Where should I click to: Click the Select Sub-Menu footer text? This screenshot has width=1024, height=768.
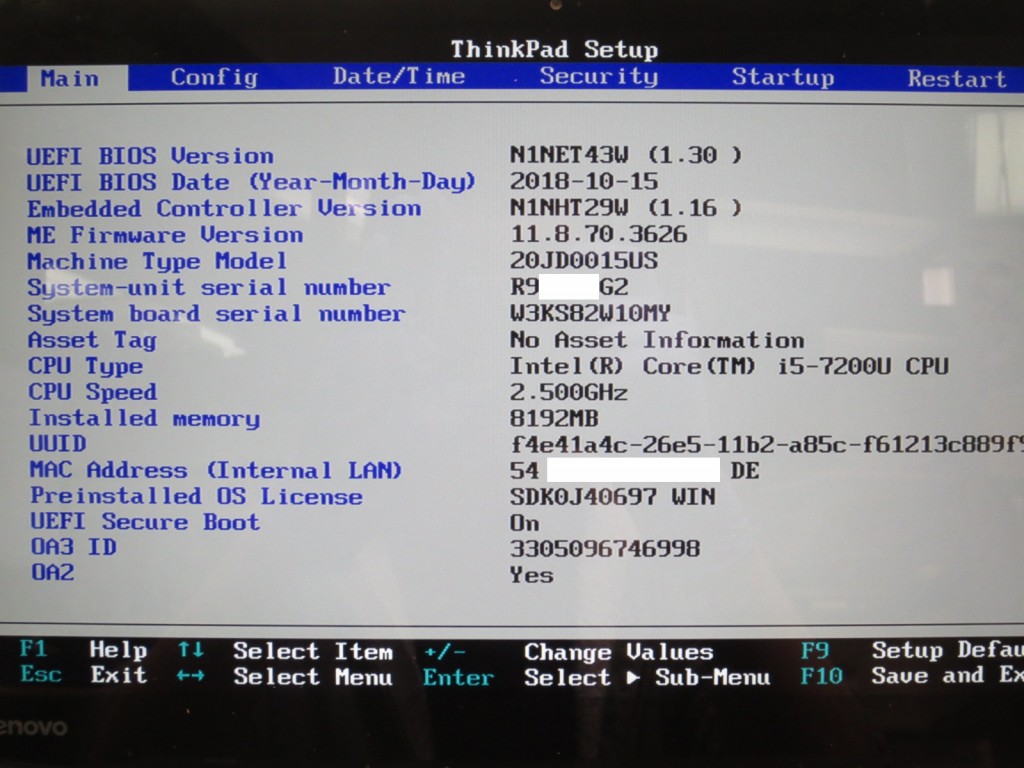pos(647,677)
